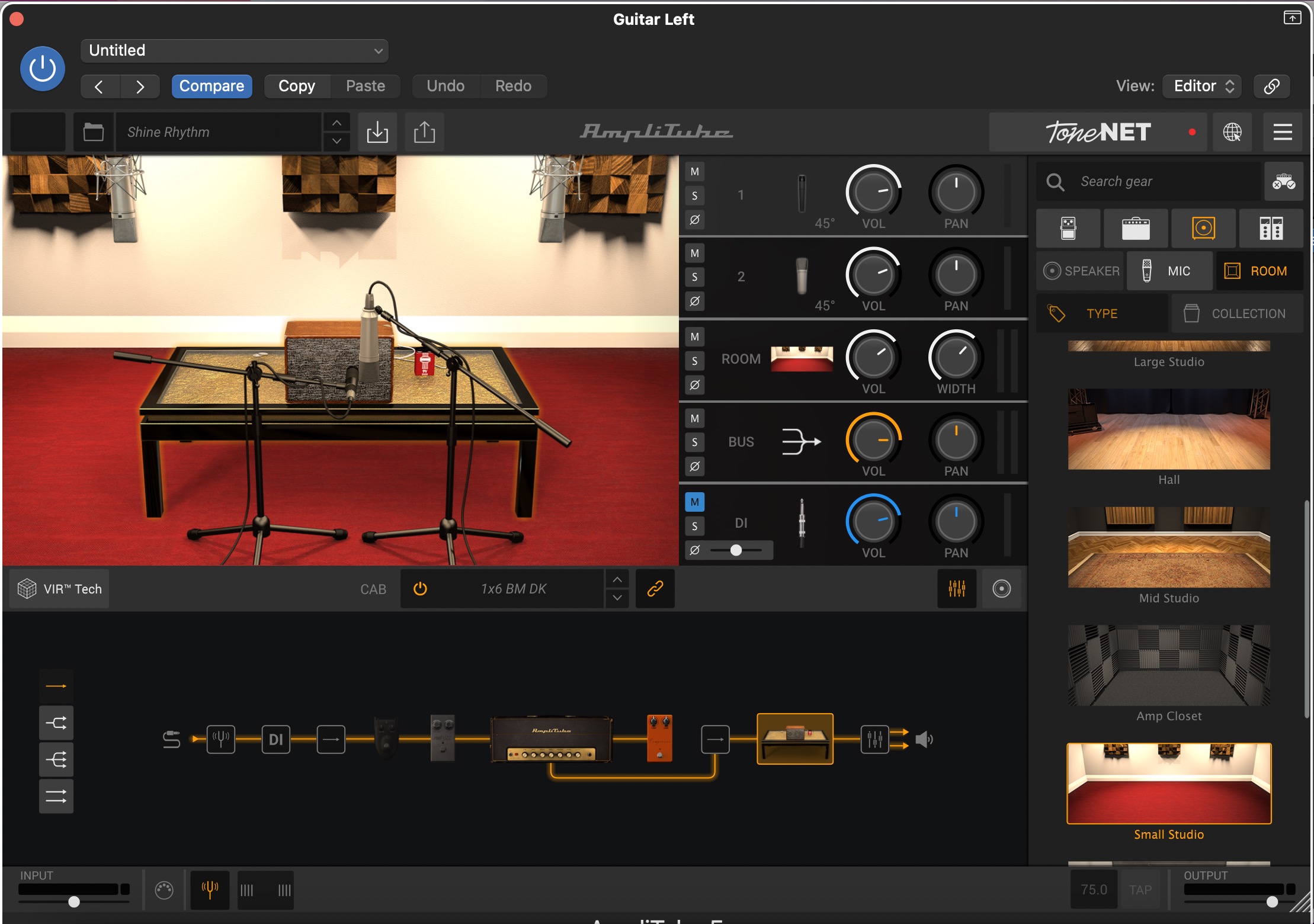Step to previous Shine Rhythm preset
Viewport: 1314px width, 924px height.
(x=336, y=123)
